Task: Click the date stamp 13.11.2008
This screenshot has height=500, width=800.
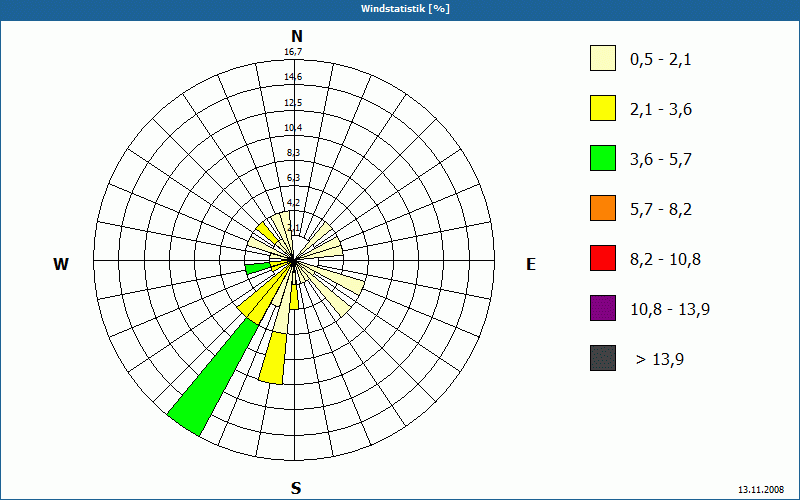Action: [760, 489]
